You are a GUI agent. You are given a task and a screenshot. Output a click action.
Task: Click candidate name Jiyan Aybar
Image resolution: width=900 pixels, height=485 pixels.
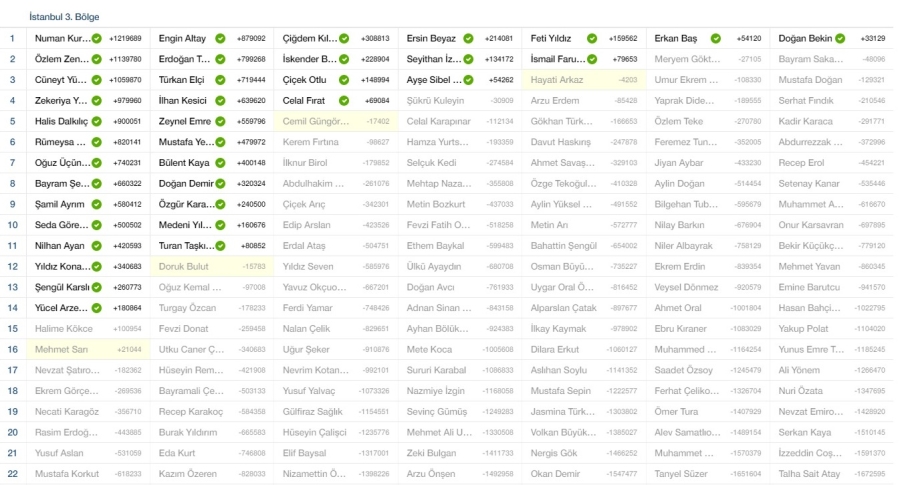pos(678,162)
